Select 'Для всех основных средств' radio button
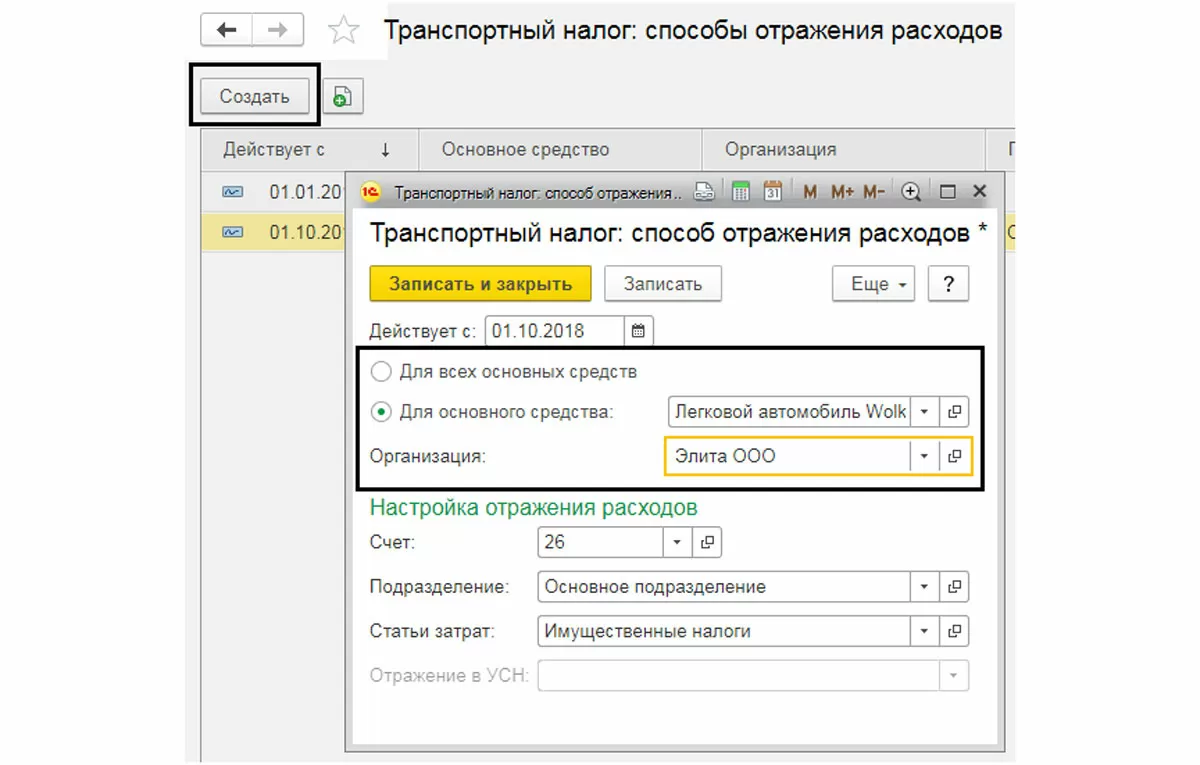This screenshot has width=1200, height=765. click(x=381, y=373)
